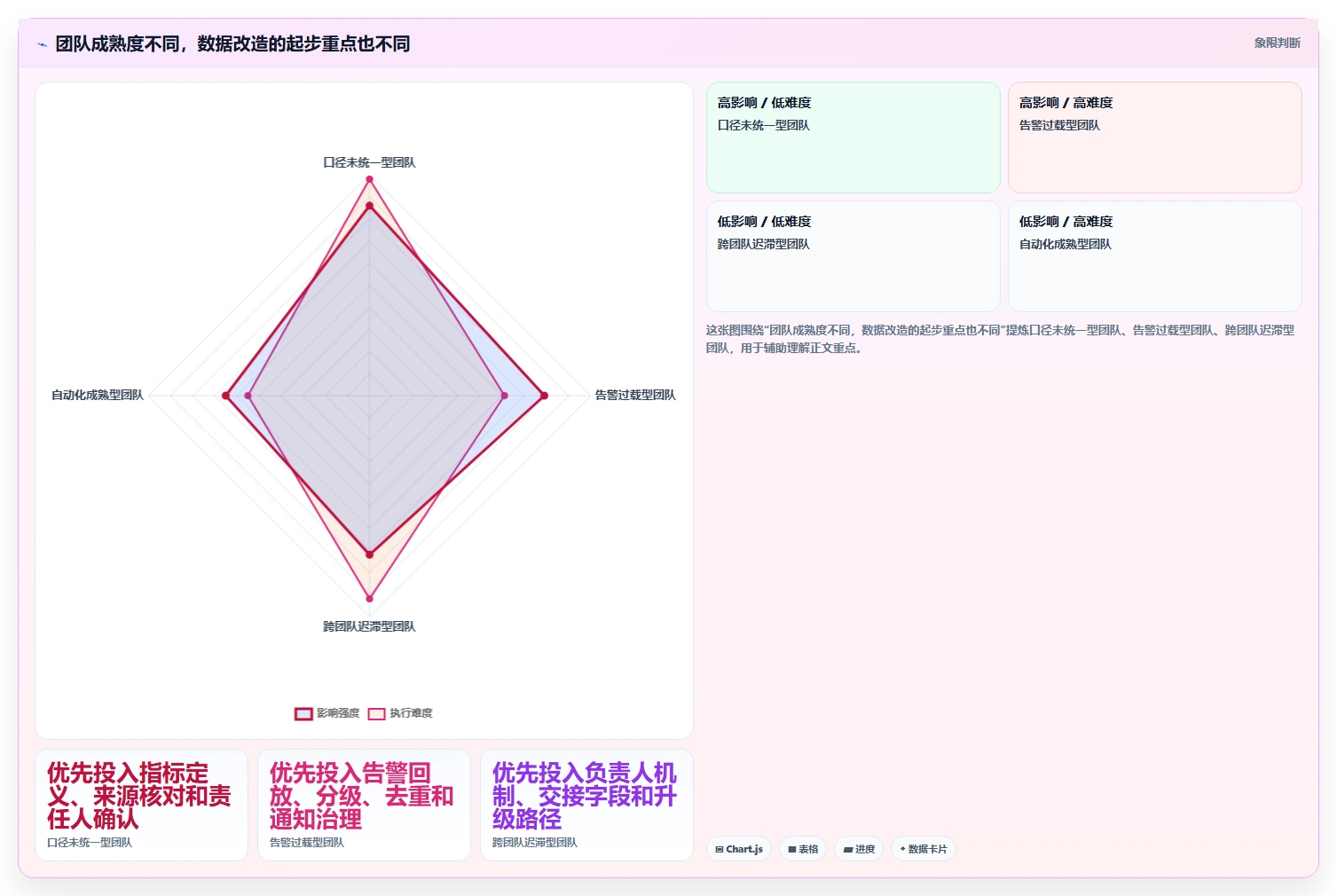Click the outer 执行难度 point on 跨团队迟滞型团队 axis
The image size is (1337, 896).
point(370,599)
